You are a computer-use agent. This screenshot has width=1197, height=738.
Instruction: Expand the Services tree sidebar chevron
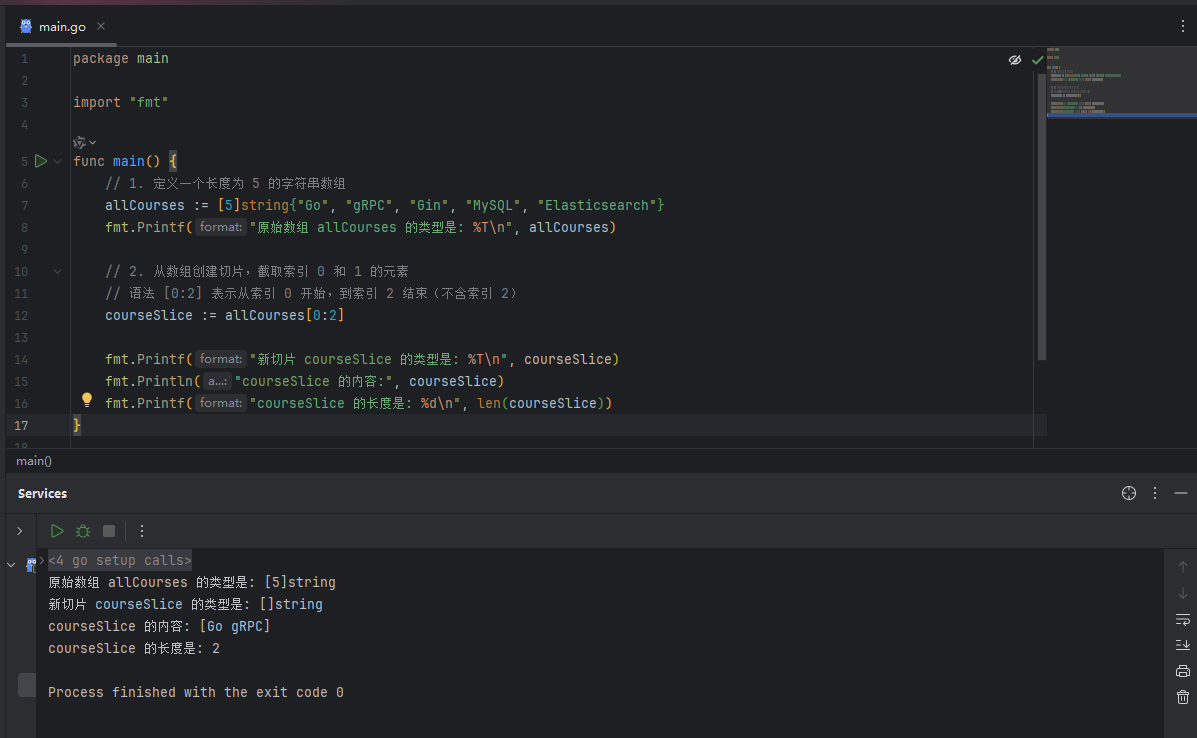[x=20, y=531]
